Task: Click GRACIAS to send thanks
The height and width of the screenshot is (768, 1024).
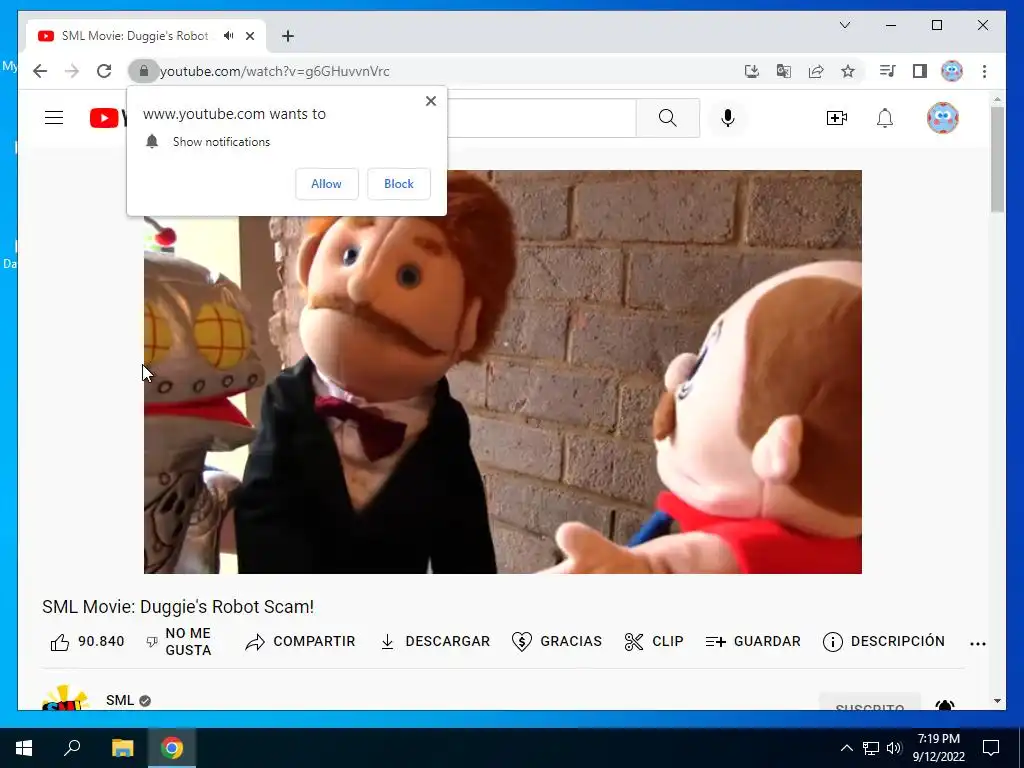Action: coord(557,642)
